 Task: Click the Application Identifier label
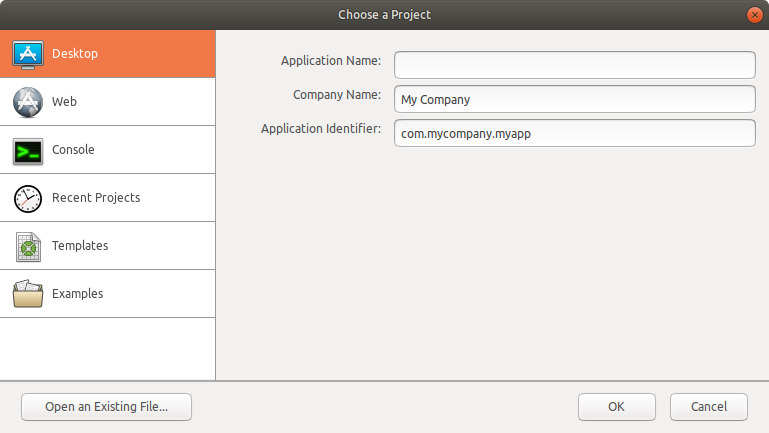coord(321,128)
